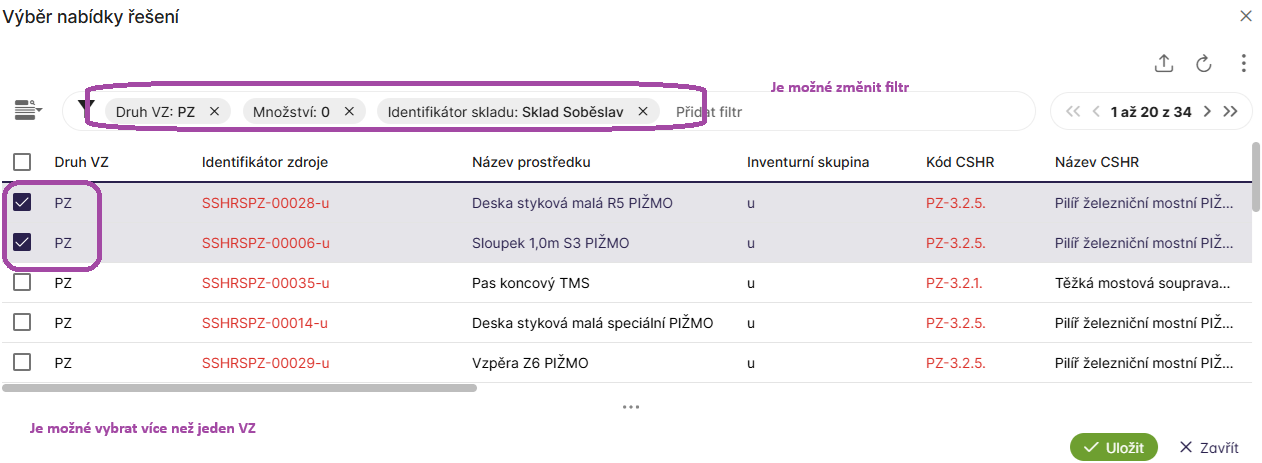The image size is (1262, 463).
Task: Remove the Druh VZ: PZ filter chip
Action: click(214, 112)
